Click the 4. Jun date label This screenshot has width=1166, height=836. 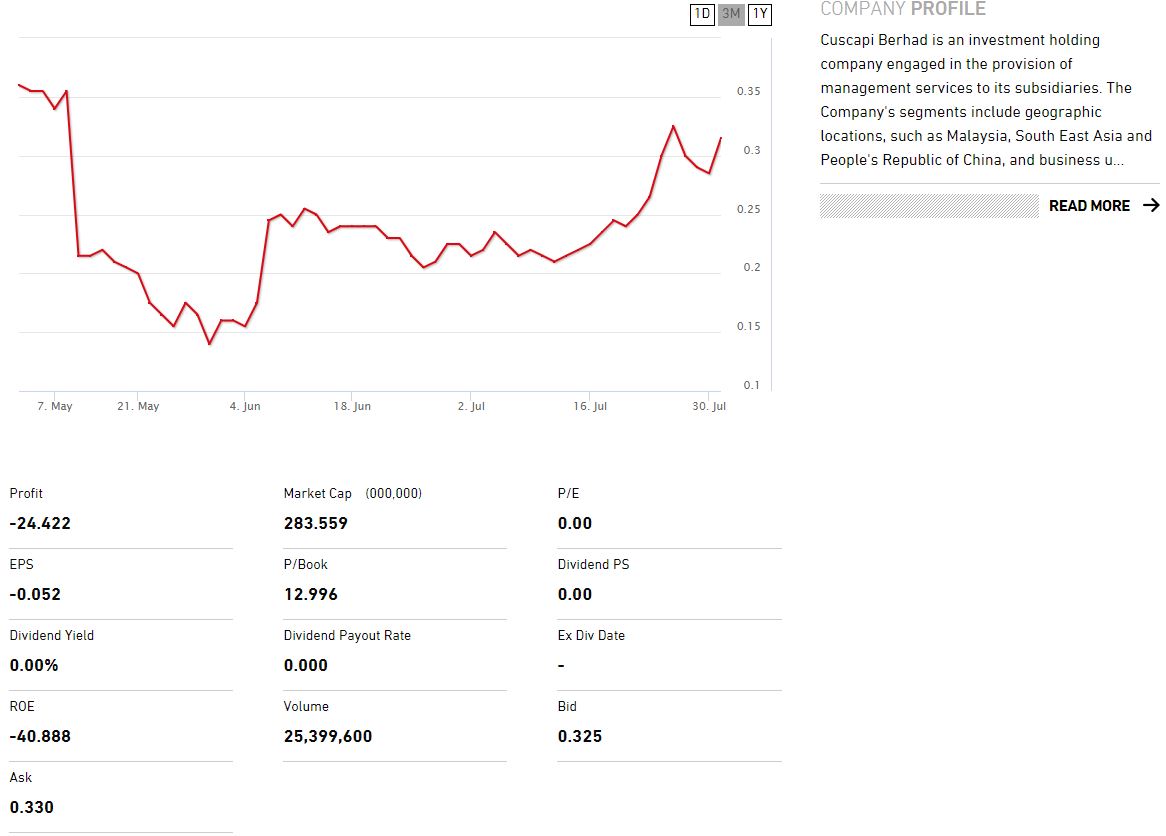pyautogui.click(x=245, y=407)
